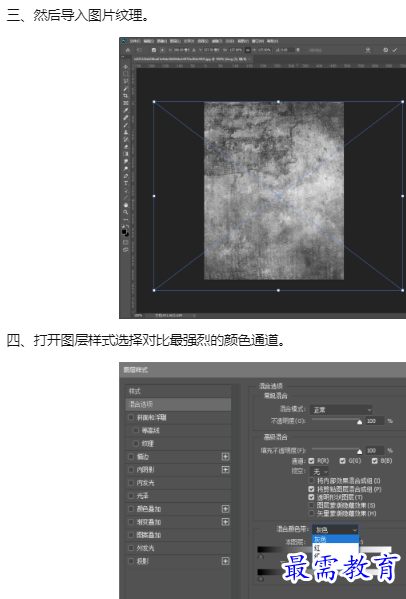
Task: Click the foreground color swatch
Action: click(x=124, y=231)
